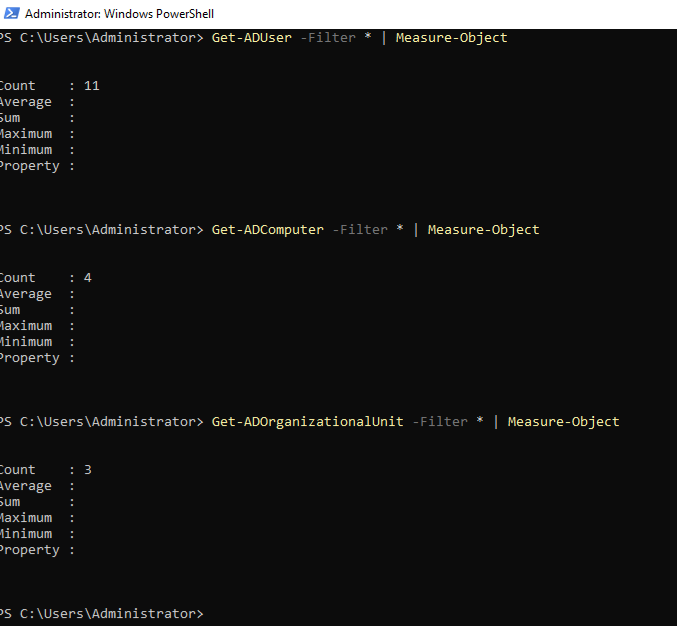Click the 'Get-ADOrganizationalUnit' command text
Image resolution: width=677 pixels, height=626 pixels.
[307, 422]
